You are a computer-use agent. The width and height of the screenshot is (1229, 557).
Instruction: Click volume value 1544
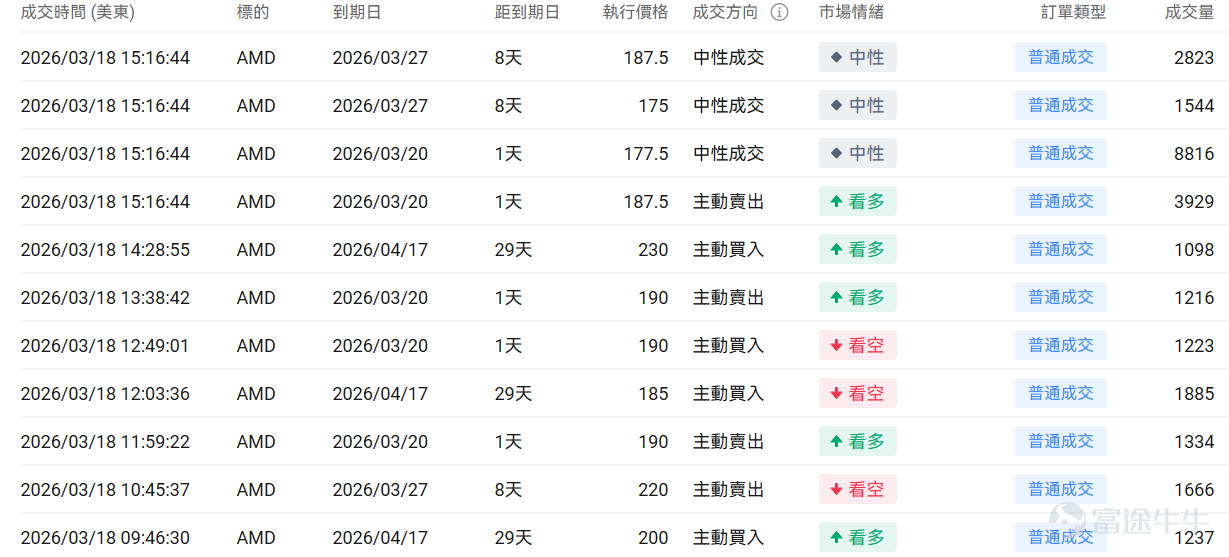[x=1194, y=106]
